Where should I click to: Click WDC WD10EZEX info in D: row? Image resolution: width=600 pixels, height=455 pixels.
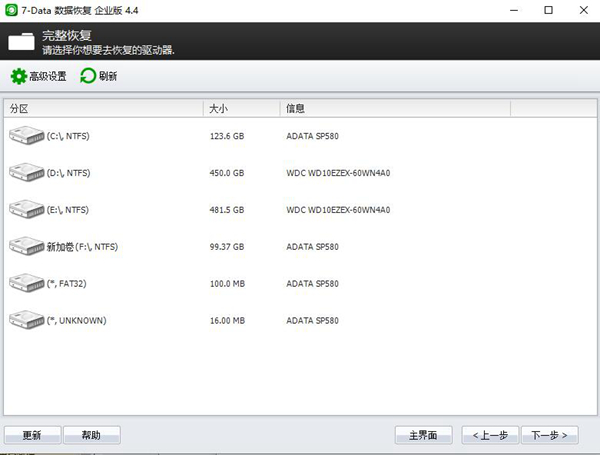(x=338, y=173)
